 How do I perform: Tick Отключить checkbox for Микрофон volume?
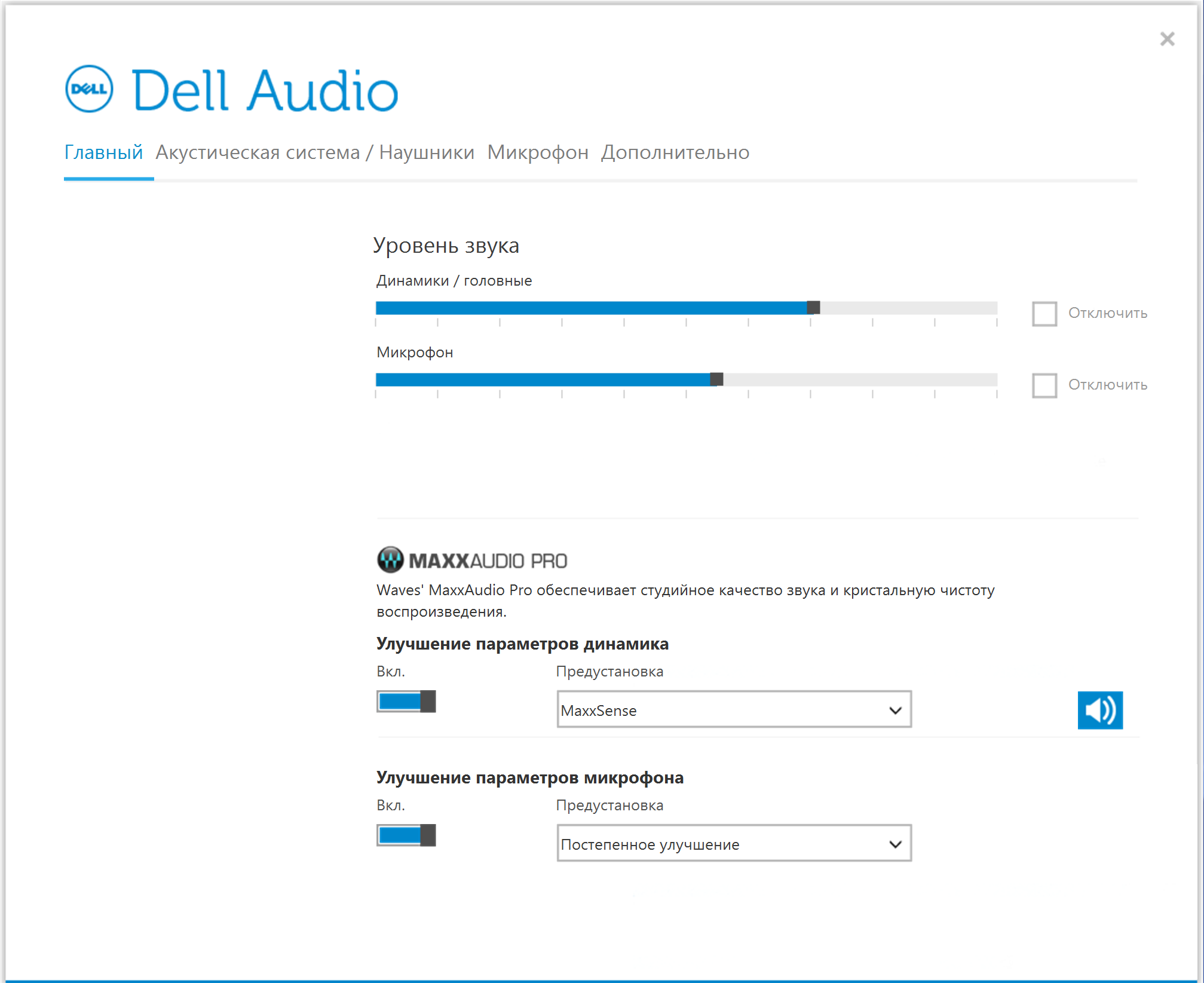click(x=1044, y=385)
